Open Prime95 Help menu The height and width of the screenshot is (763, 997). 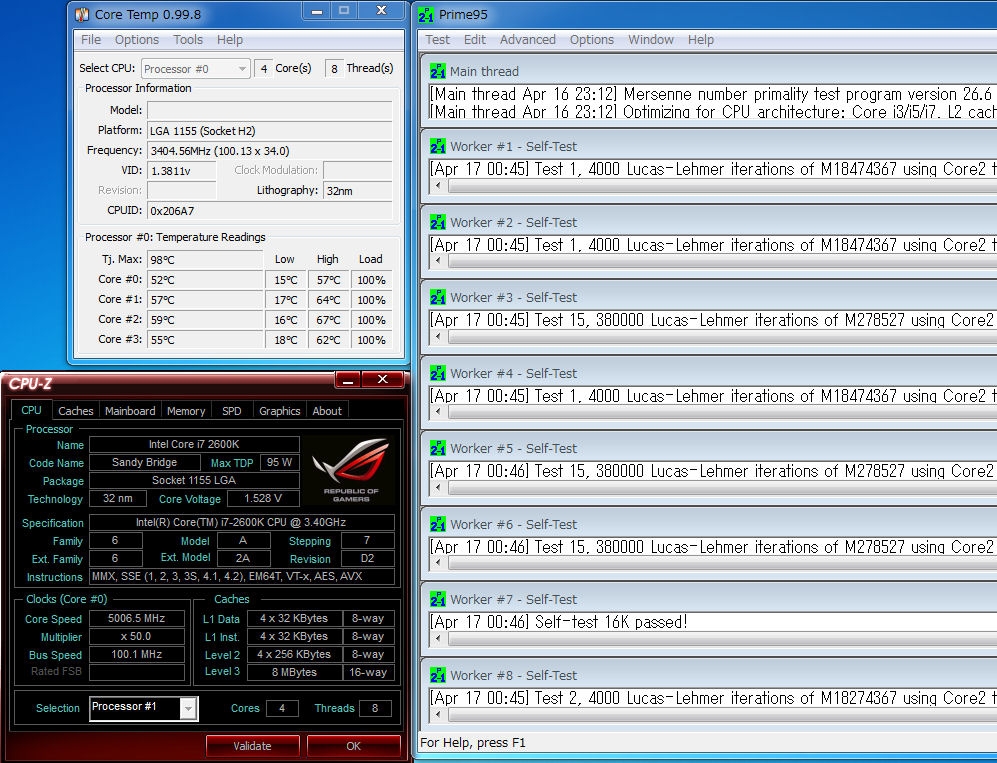[701, 39]
